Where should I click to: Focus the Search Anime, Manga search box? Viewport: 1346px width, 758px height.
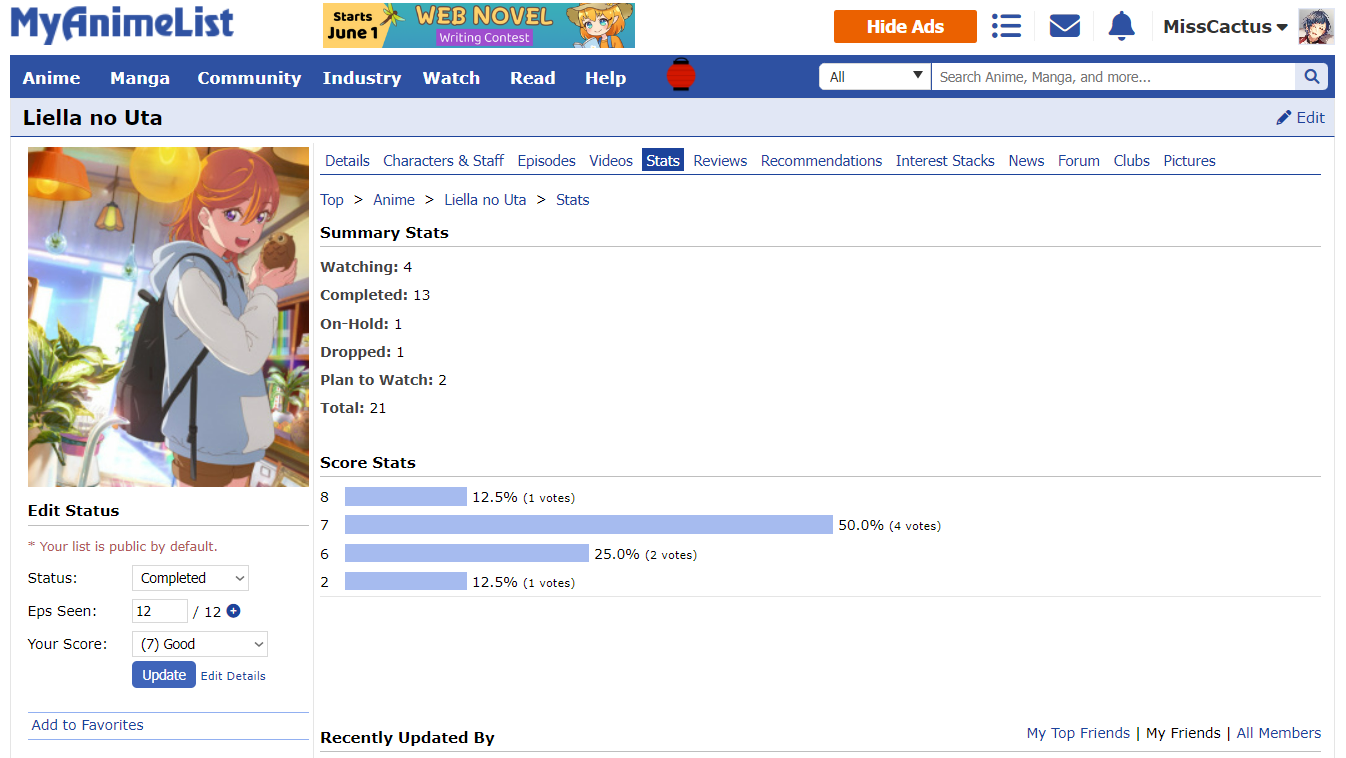tap(1113, 77)
